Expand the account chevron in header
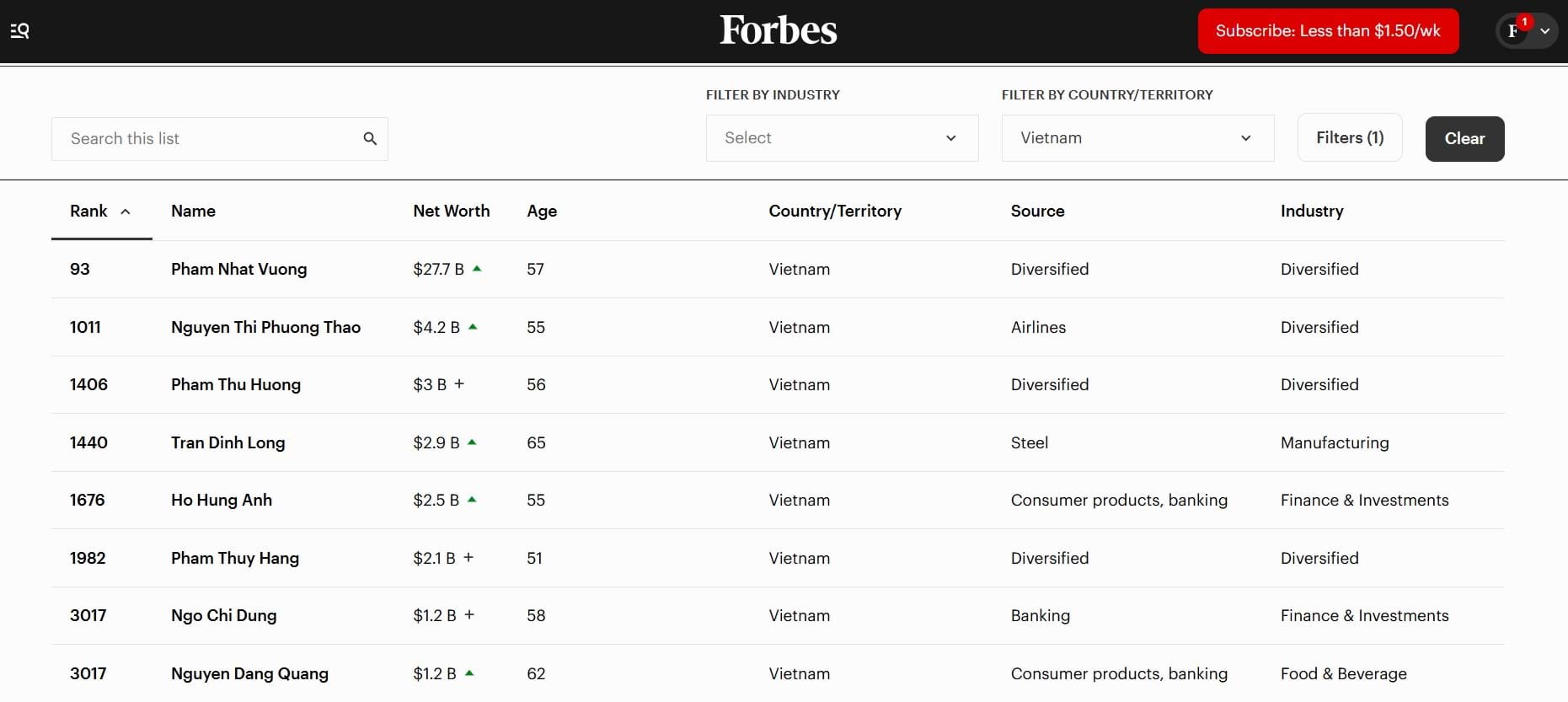This screenshot has width=1568, height=702. [x=1545, y=31]
